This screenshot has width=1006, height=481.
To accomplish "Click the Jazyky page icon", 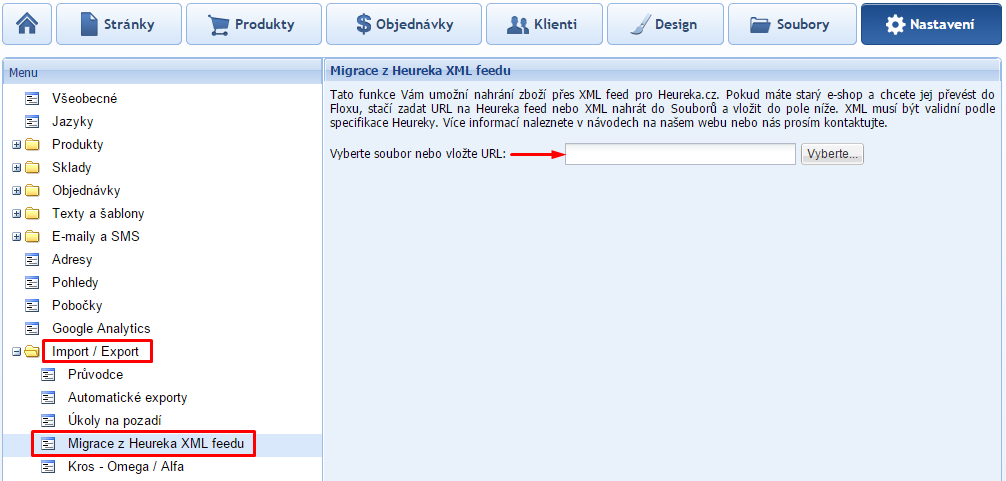I will (32, 122).
